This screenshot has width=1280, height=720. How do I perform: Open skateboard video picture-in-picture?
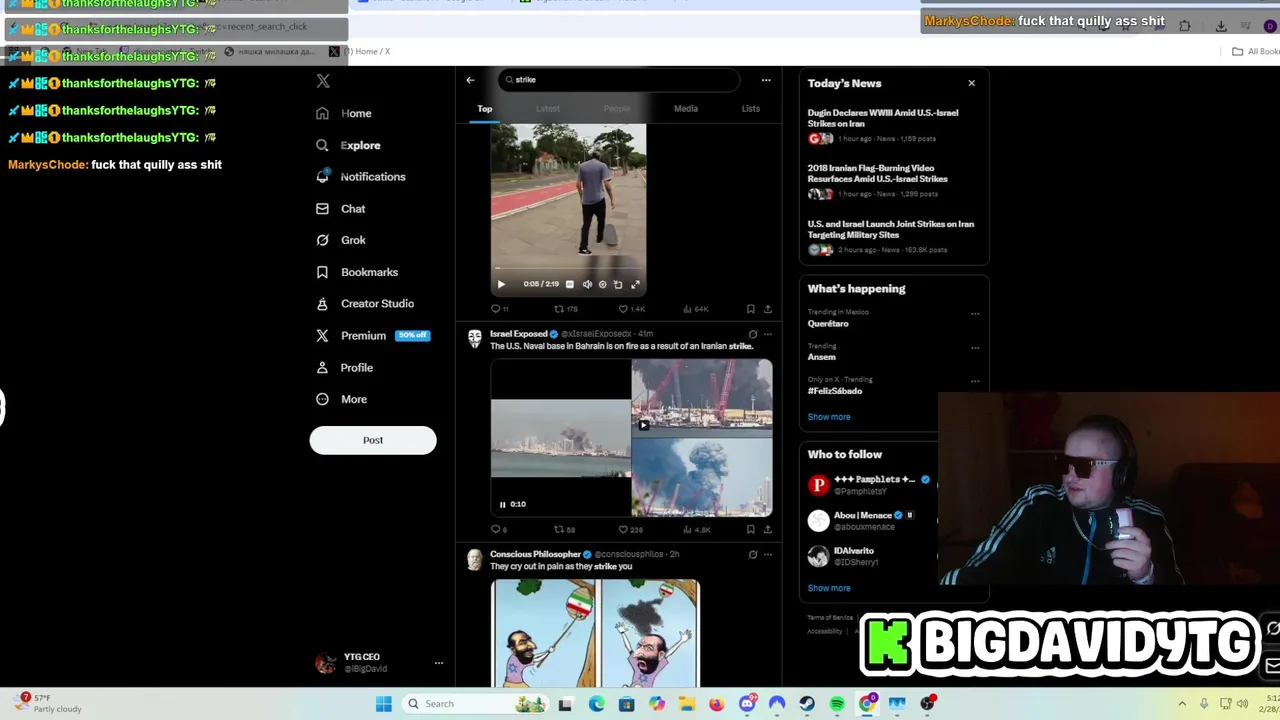(618, 284)
